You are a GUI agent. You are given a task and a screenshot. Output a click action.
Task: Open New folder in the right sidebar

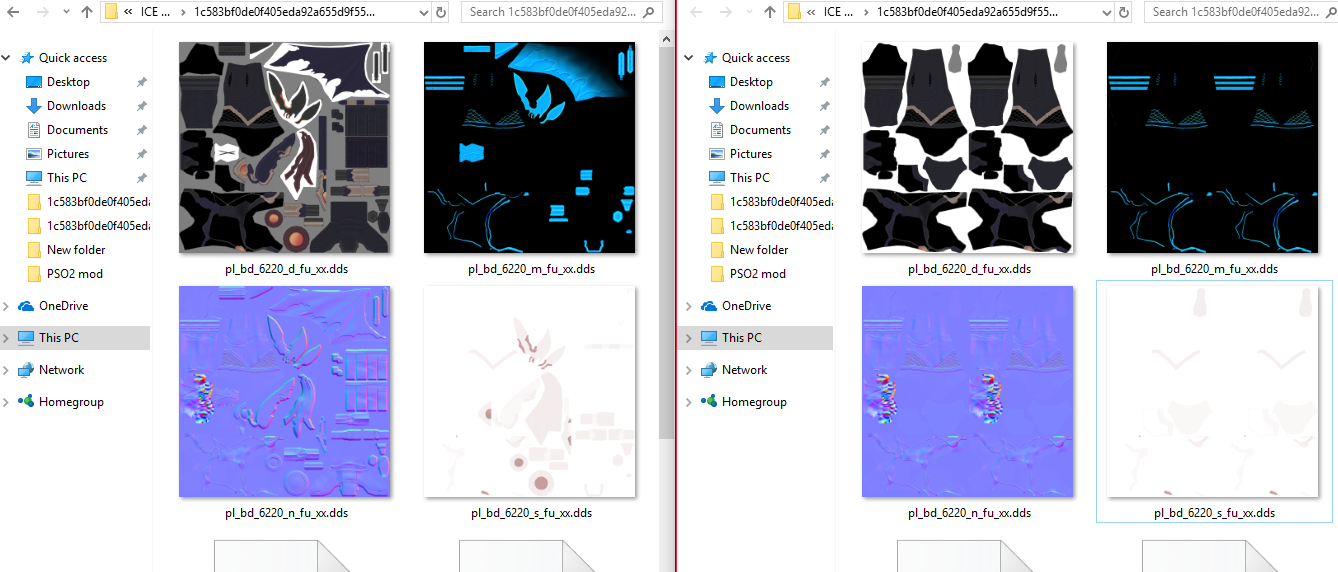pyautogui.click(x=758, y=250)
